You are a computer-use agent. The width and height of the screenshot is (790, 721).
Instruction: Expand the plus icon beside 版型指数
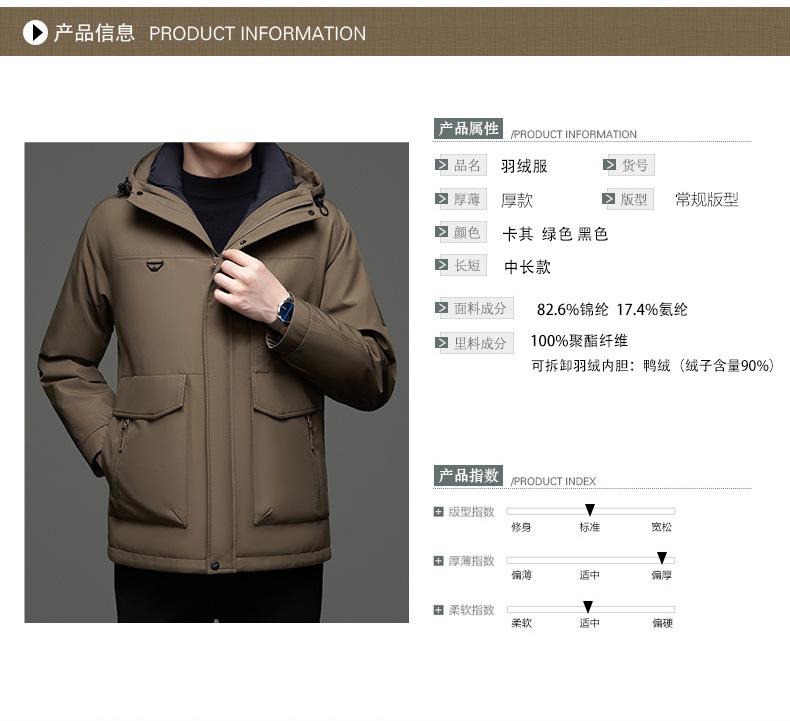pyautogui.click(x=438, y=512)
